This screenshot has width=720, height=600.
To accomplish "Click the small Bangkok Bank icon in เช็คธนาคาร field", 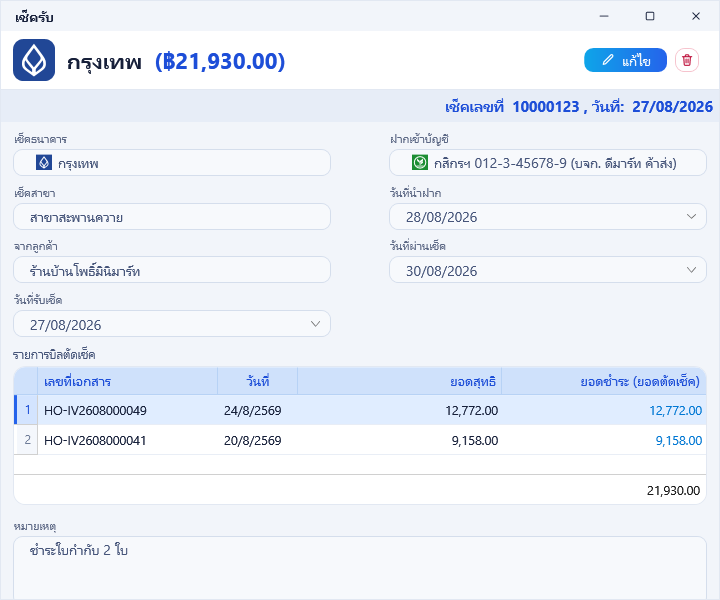I will click(x=44, y=163).
